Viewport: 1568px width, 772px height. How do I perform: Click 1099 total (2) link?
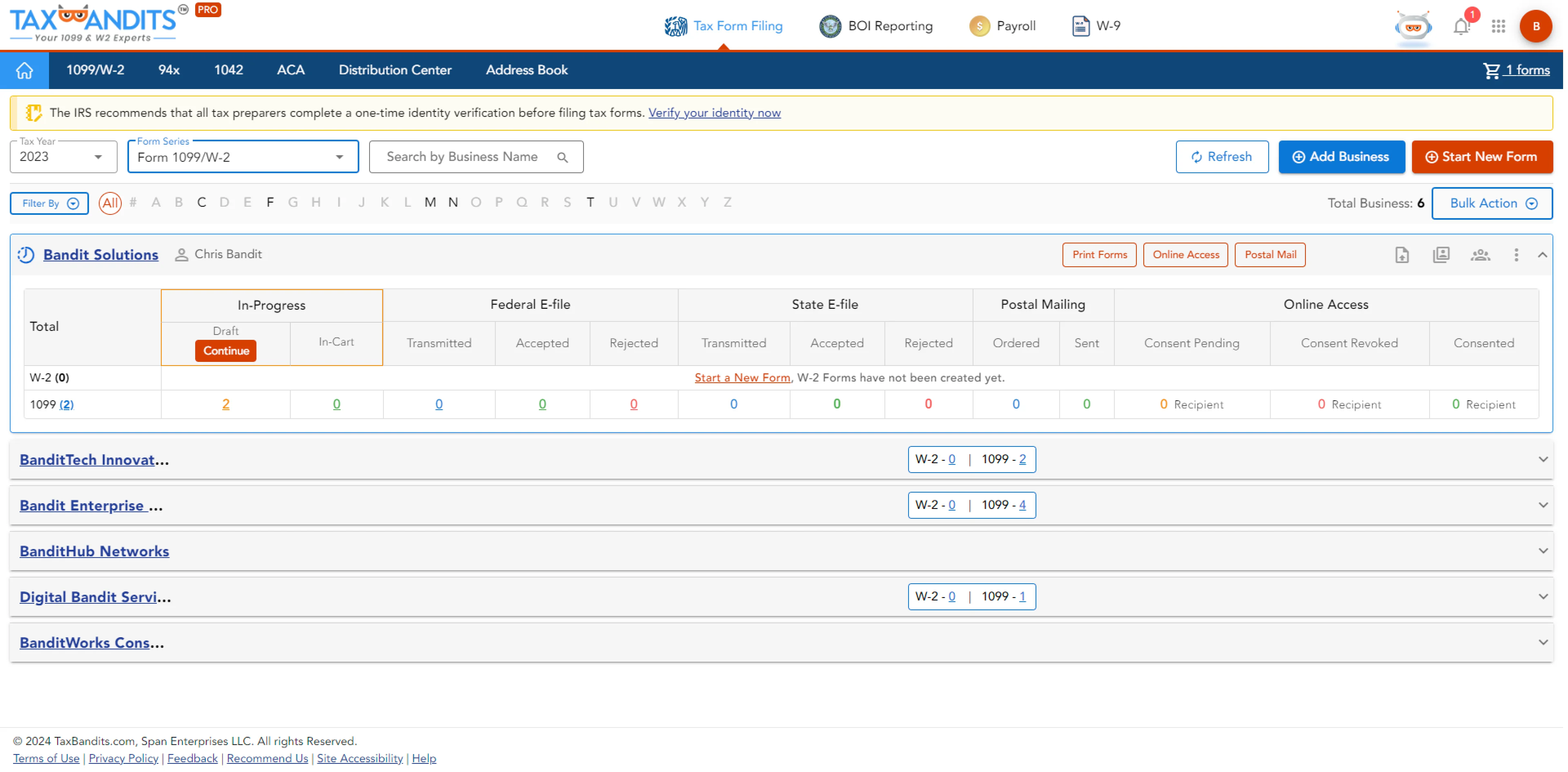point(66,405)
